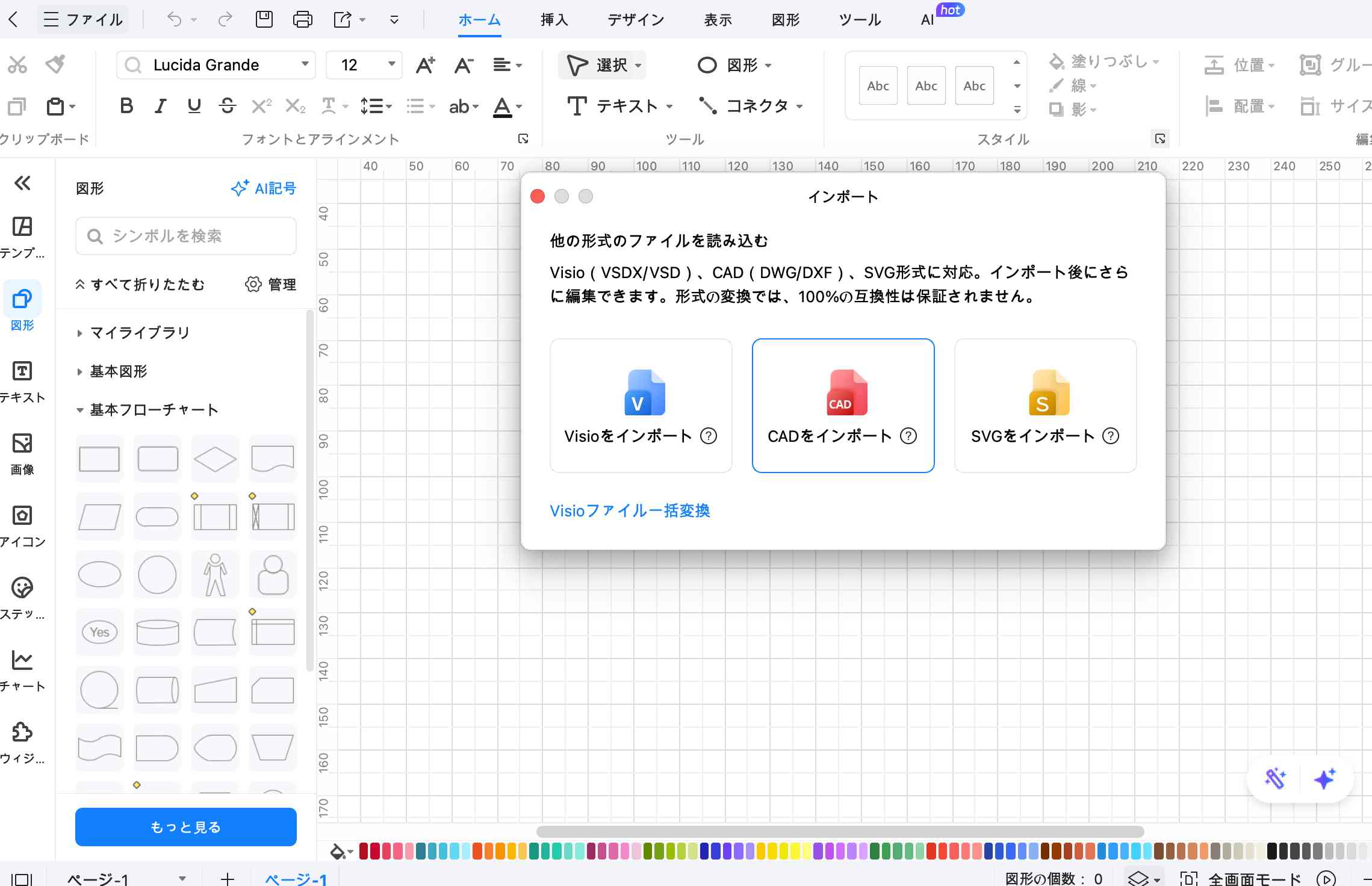This screenshot has width=1372, height=886.
Task: Click the help icon next to CADをインポート
Action: (908, 436)
